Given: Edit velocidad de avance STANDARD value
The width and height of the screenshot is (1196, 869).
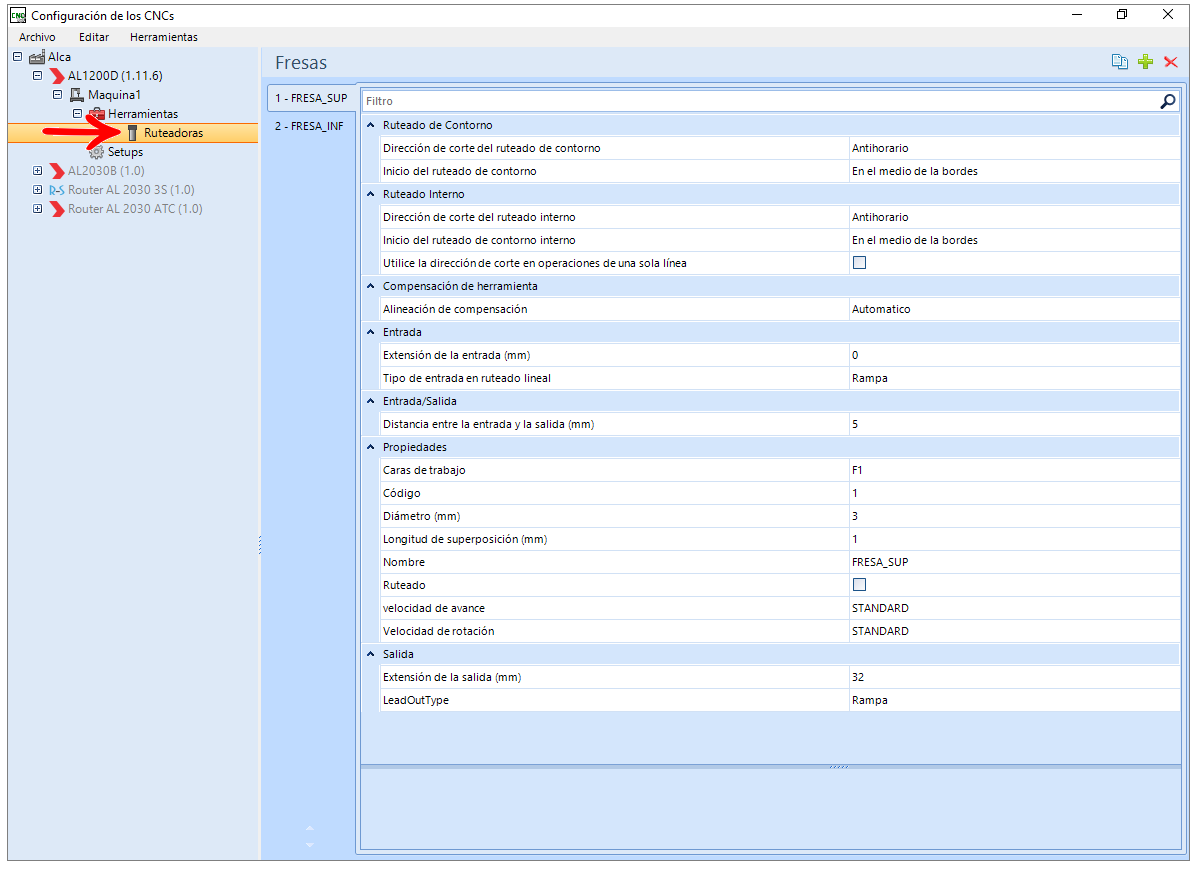Looking at the screenshot, I should coord(1014,608).
